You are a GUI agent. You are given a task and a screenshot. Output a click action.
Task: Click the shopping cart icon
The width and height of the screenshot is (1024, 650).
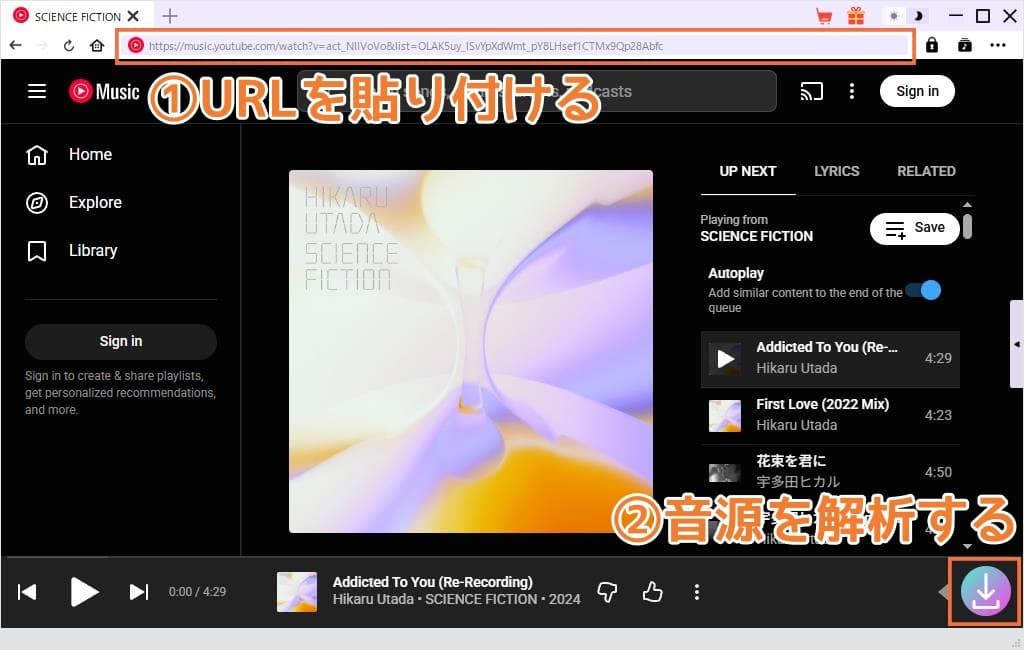pyautogui.click(x=824, y=16)
